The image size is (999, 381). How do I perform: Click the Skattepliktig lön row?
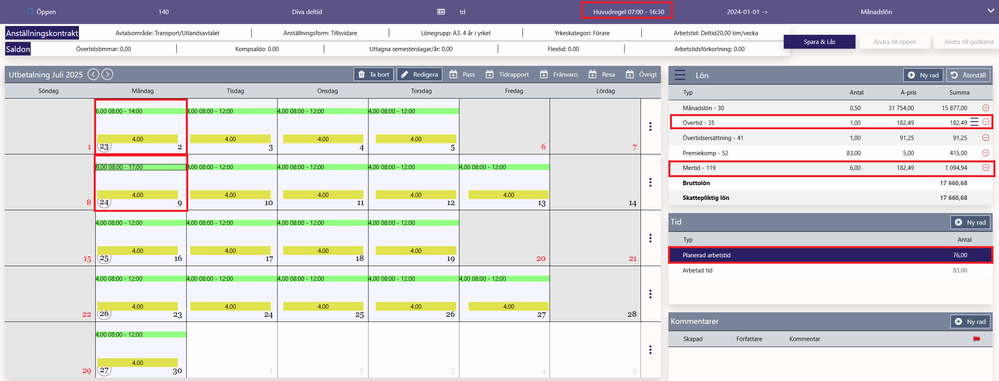(831, 198)
